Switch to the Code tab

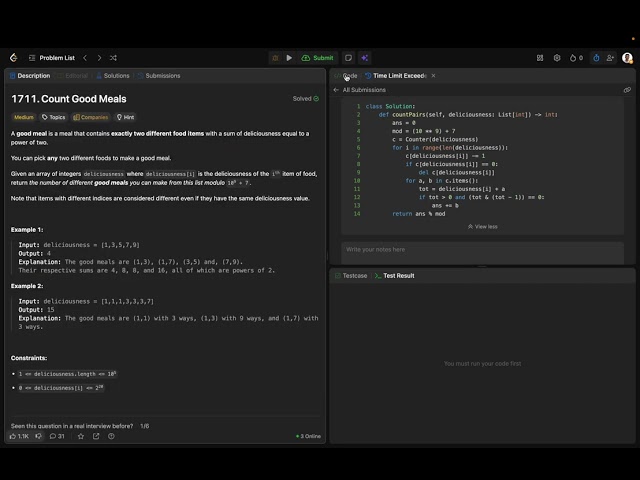tap(346, 76)
